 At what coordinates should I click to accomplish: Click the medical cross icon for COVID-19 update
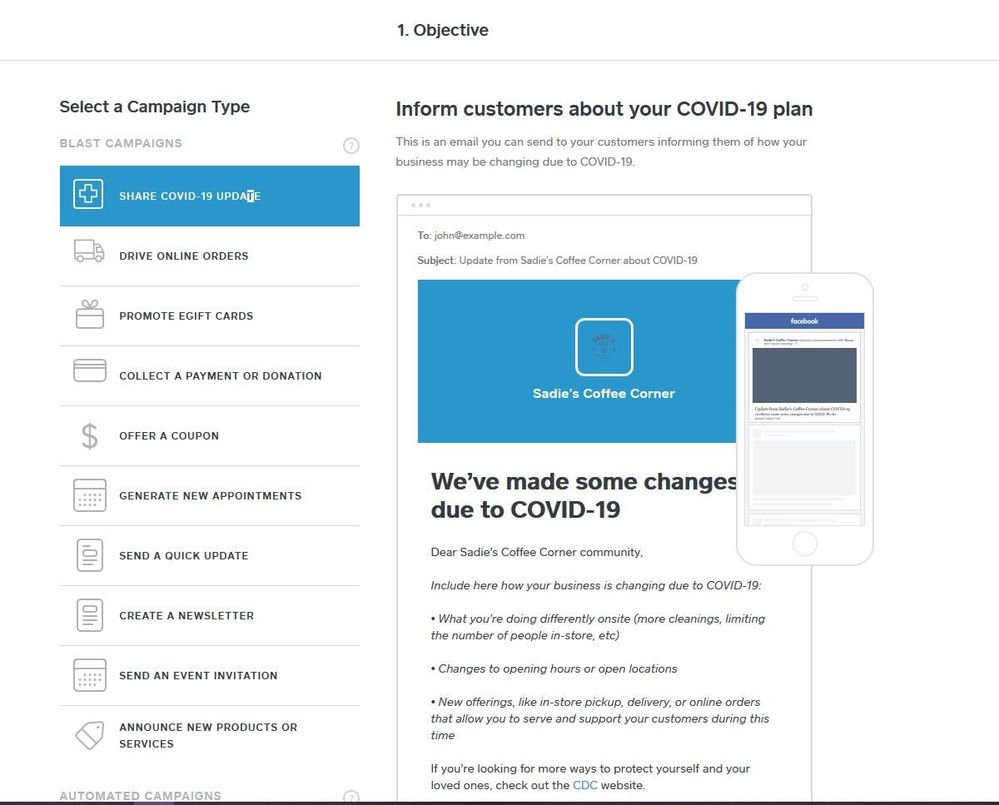89,195
